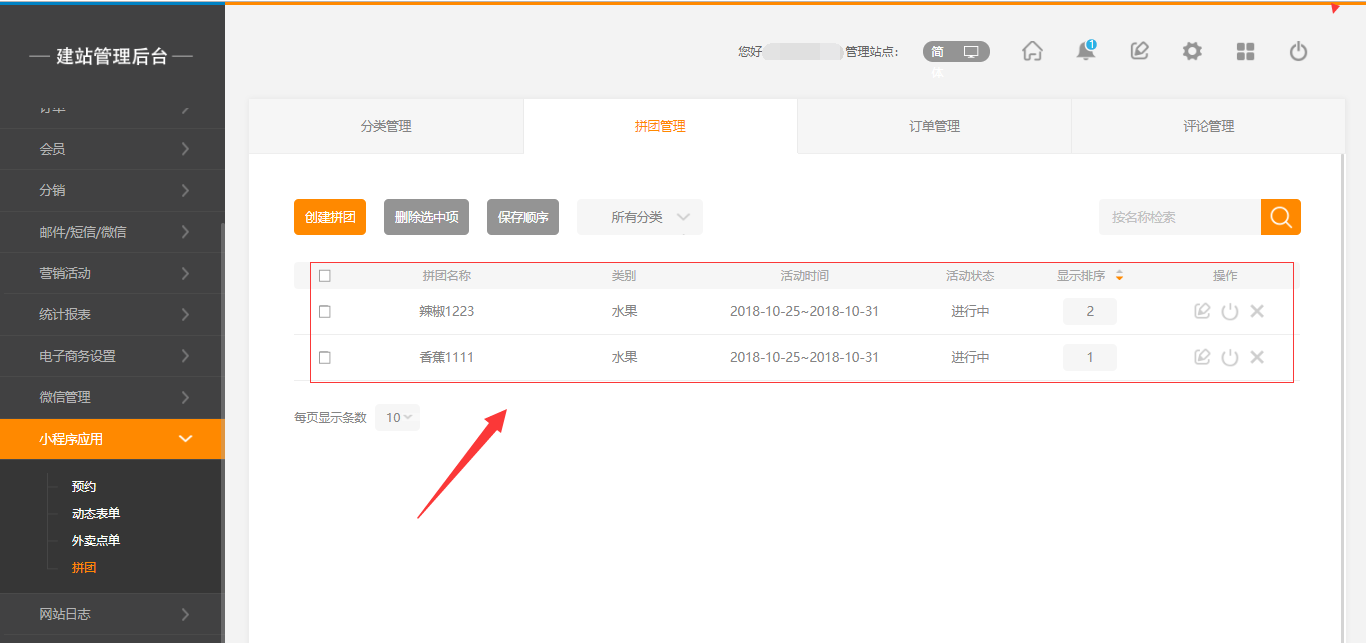Click the orange search magnifier button
Screen dimensions: 1366x643
pos(1280,217)
